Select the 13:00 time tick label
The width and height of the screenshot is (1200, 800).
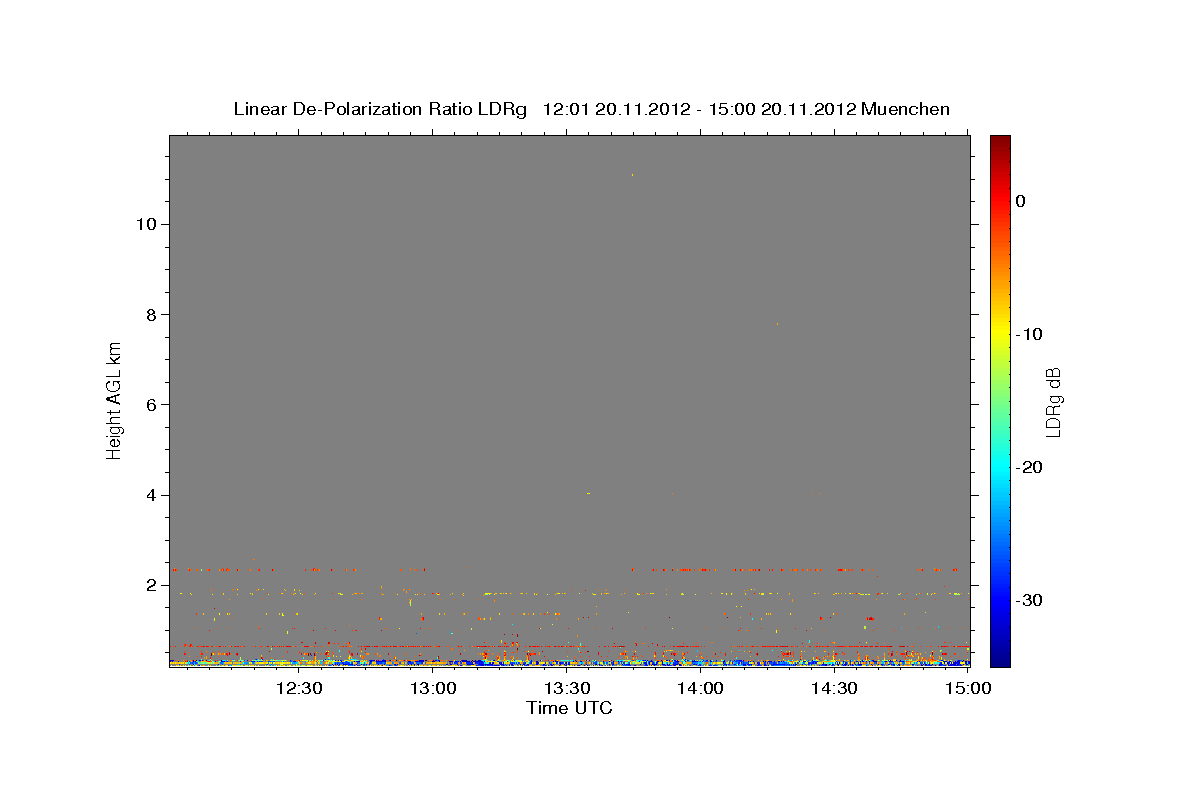click(x=432, y=688)
